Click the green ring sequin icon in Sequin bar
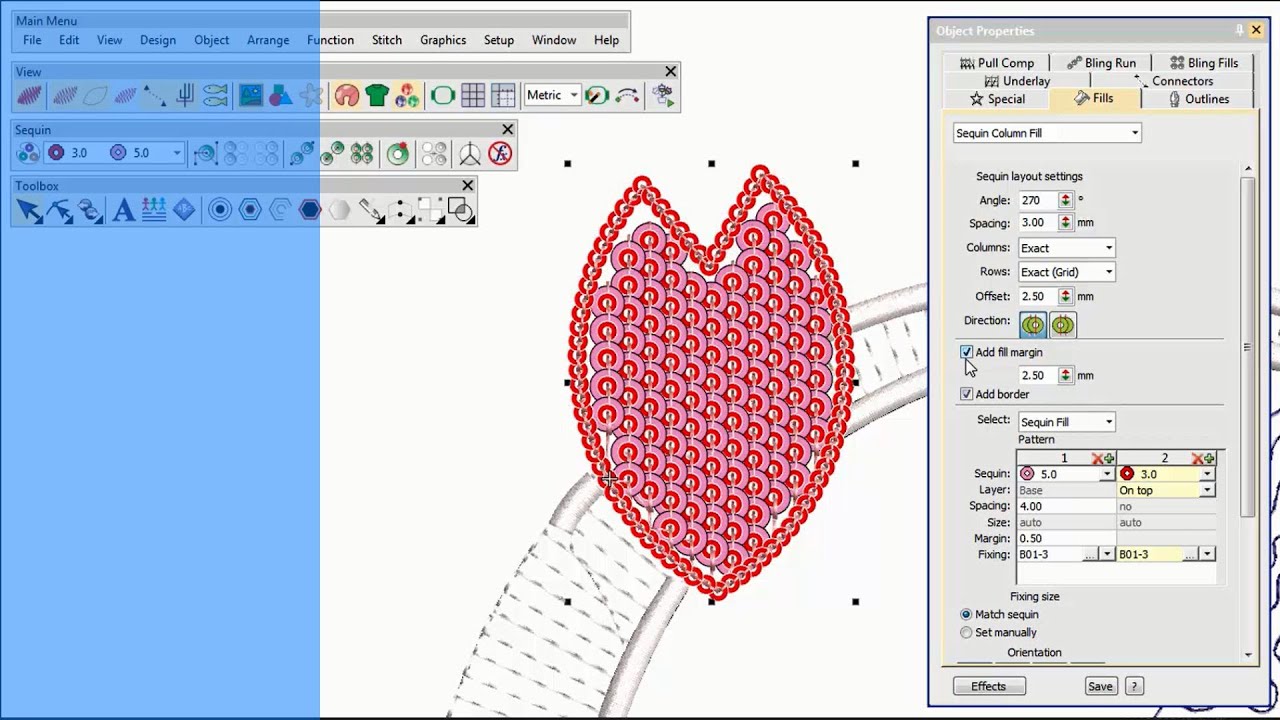1280x720 pixels. (398, 153)
